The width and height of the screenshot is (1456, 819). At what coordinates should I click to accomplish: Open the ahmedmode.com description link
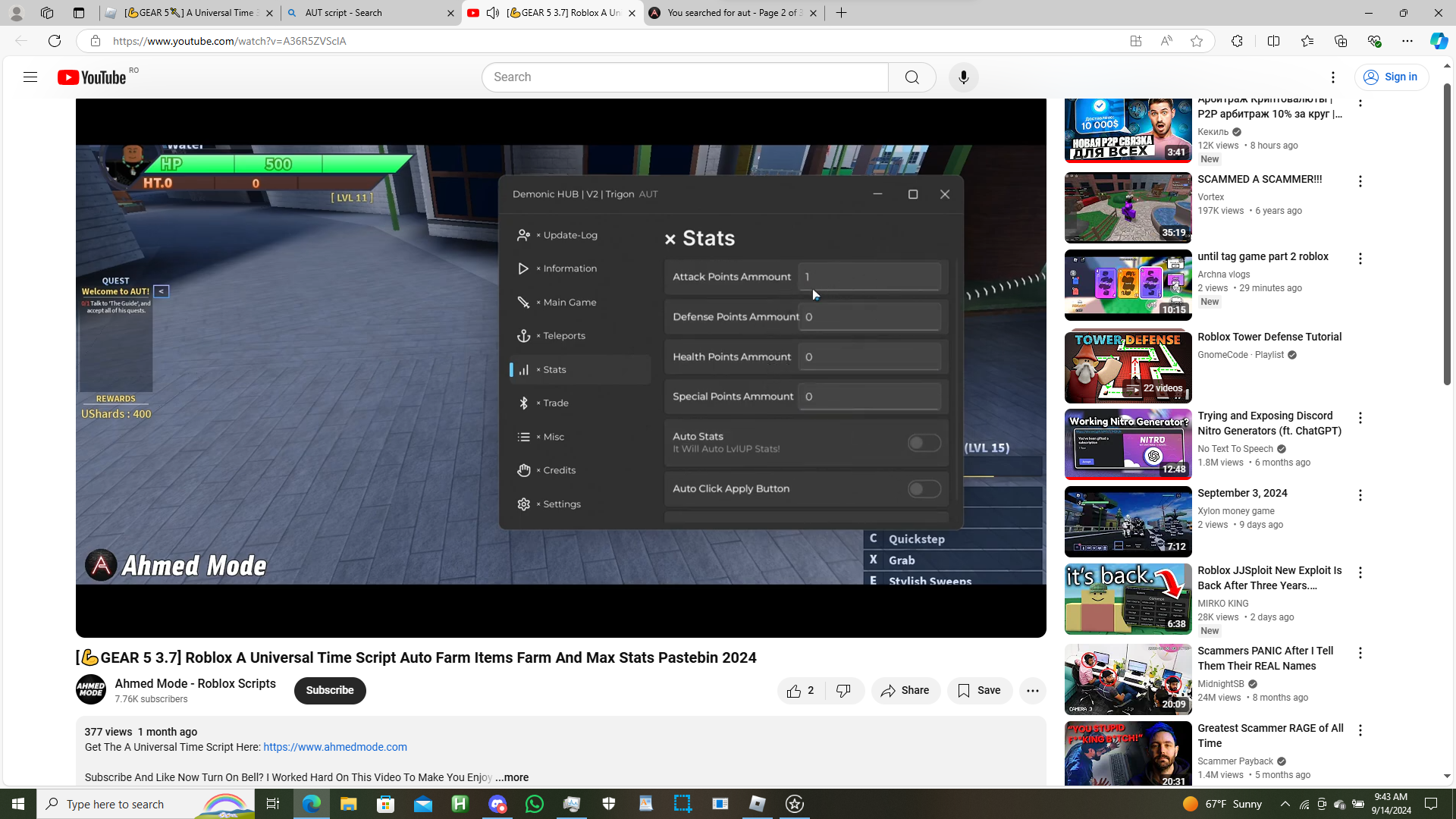coord(334,747)
